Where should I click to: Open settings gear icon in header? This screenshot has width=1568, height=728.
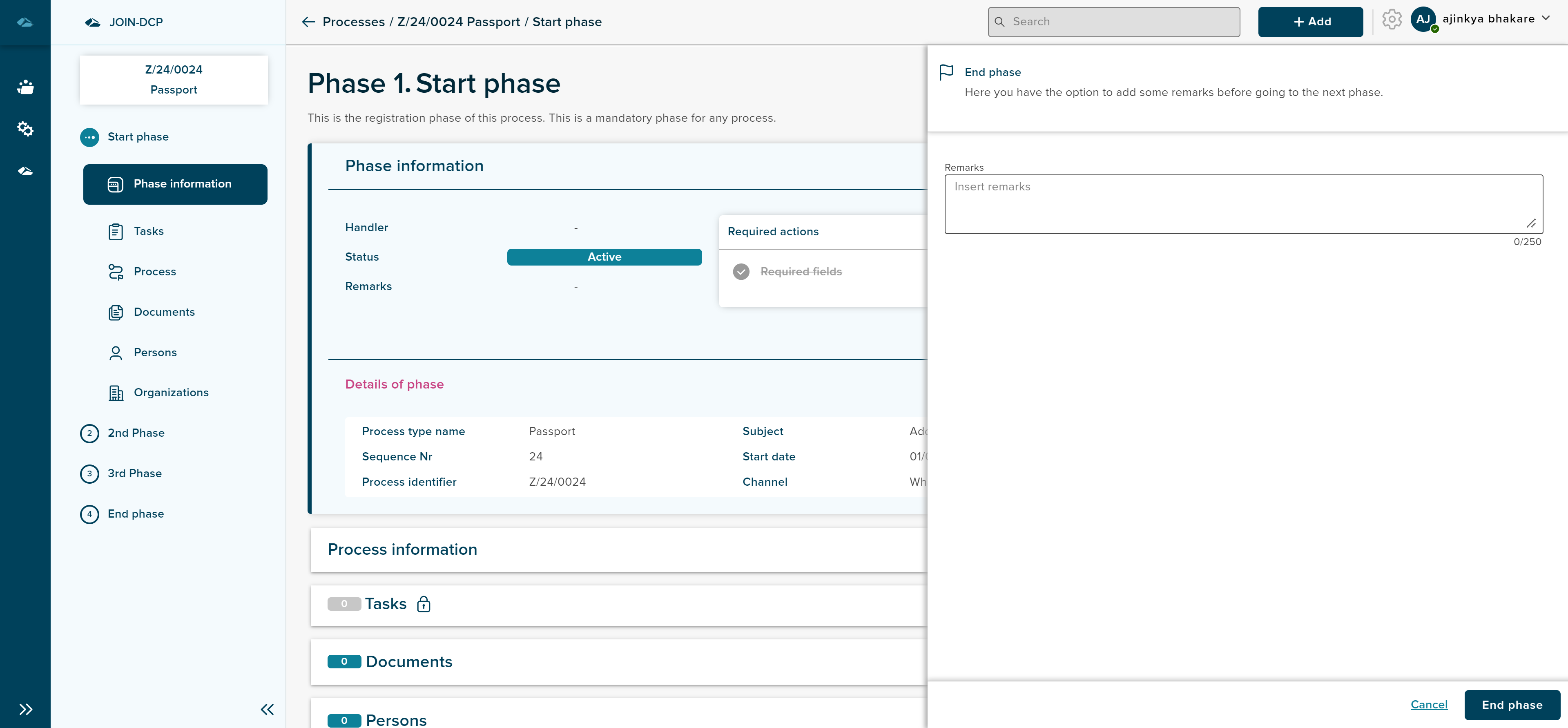(1392, 20)
